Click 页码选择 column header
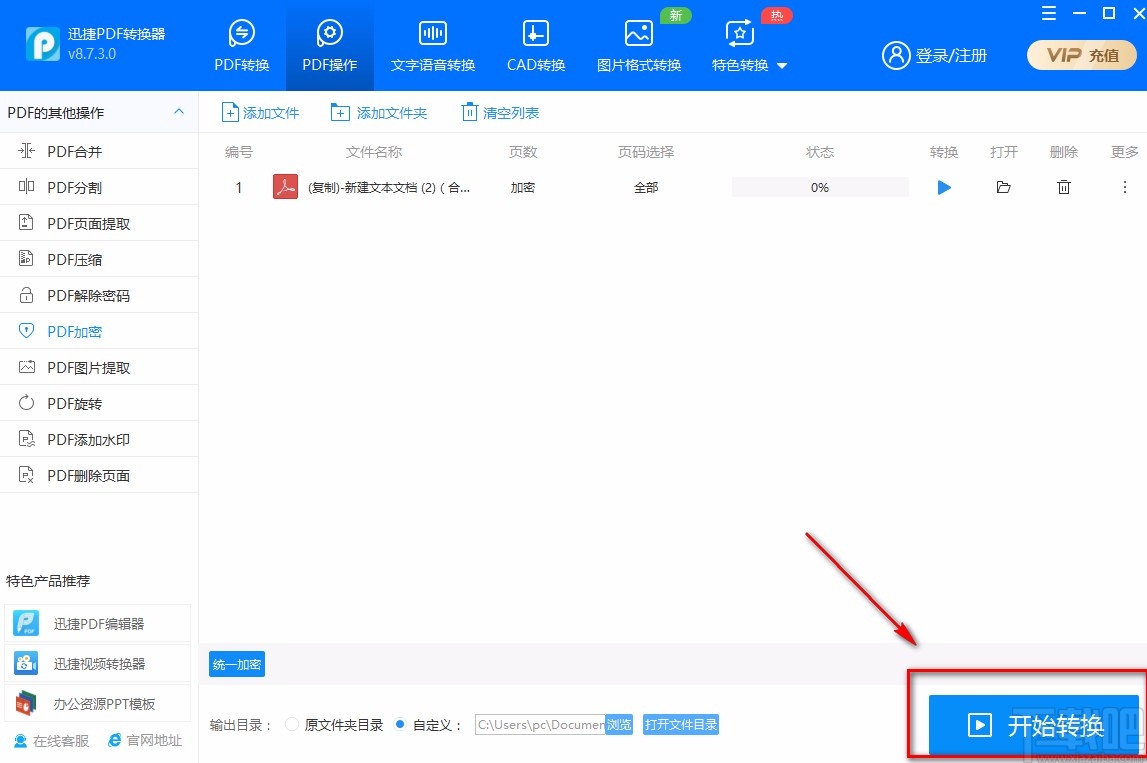 click(646, 151)
